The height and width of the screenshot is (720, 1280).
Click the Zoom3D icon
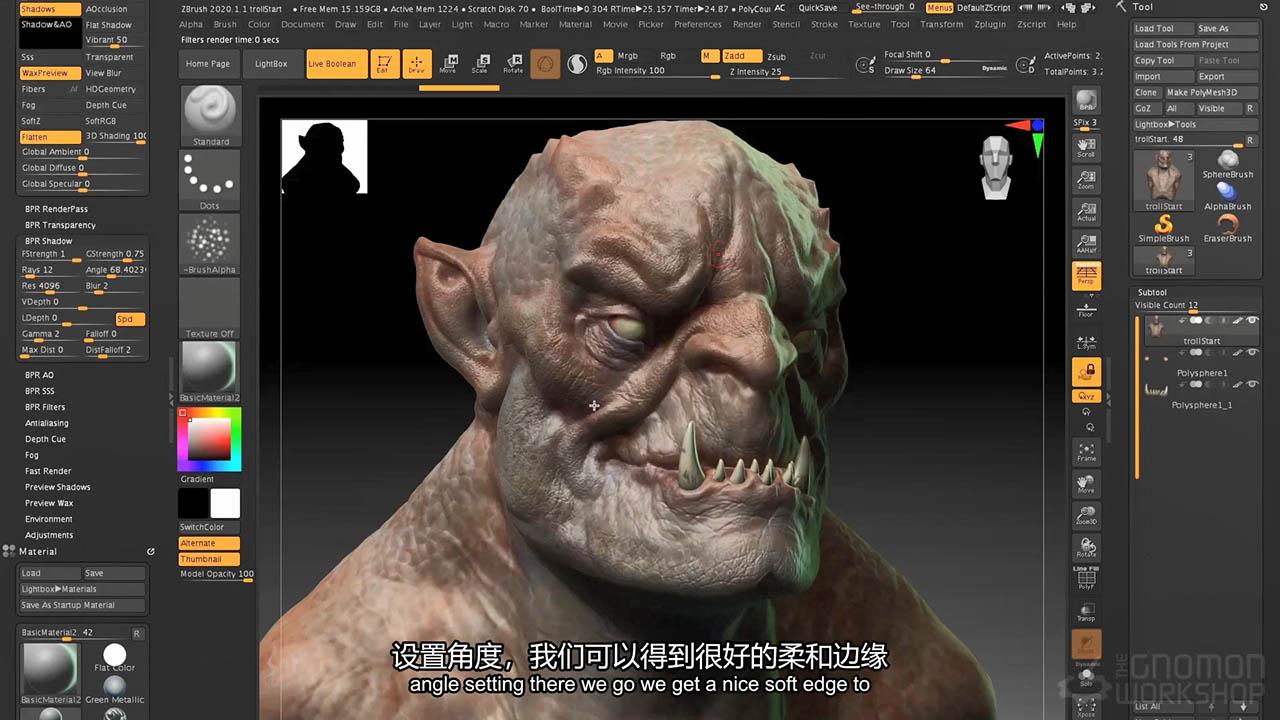pyautogui.click(x=1086, y=516)
